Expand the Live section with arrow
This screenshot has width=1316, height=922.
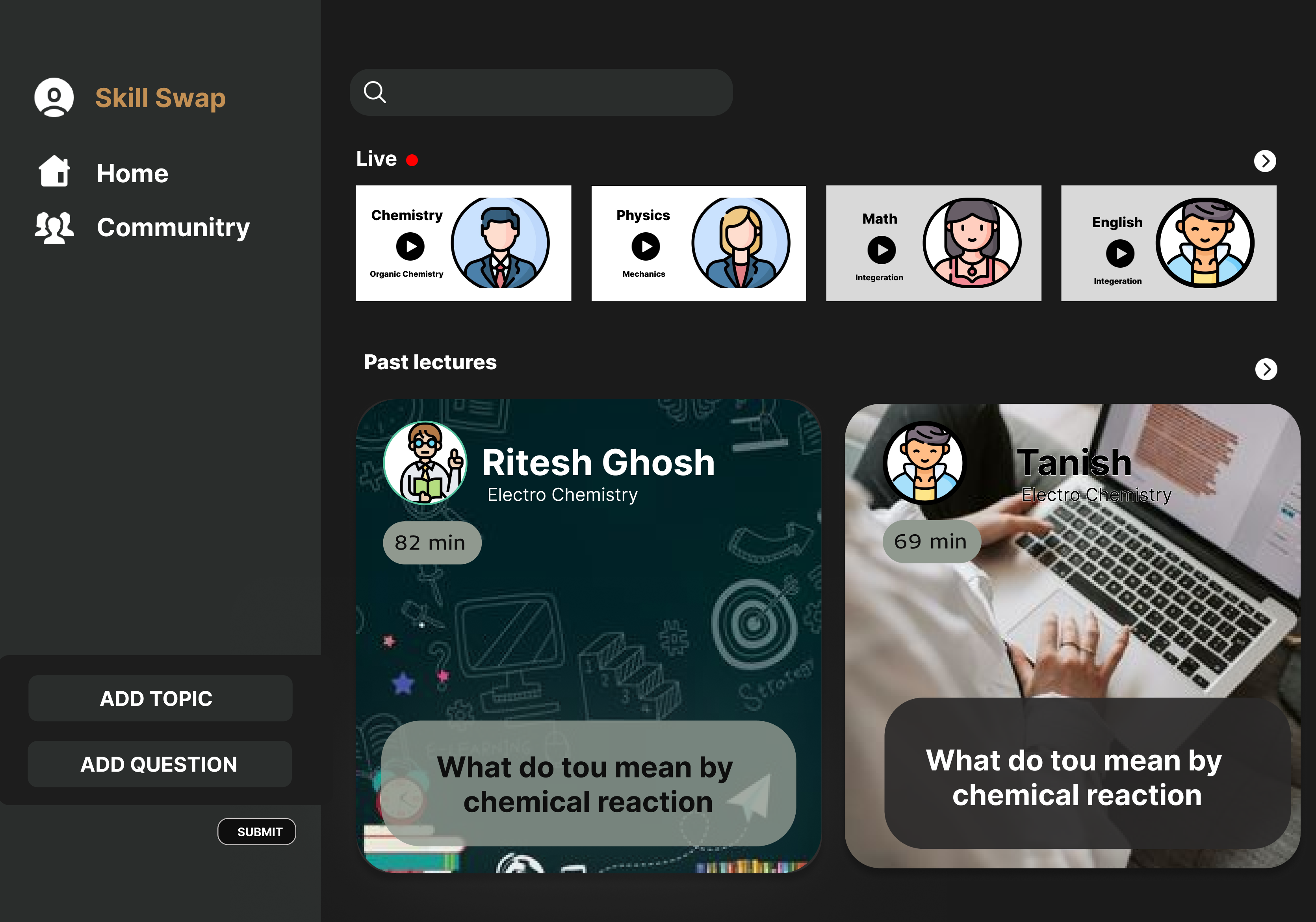click(x=1265, y=161)
